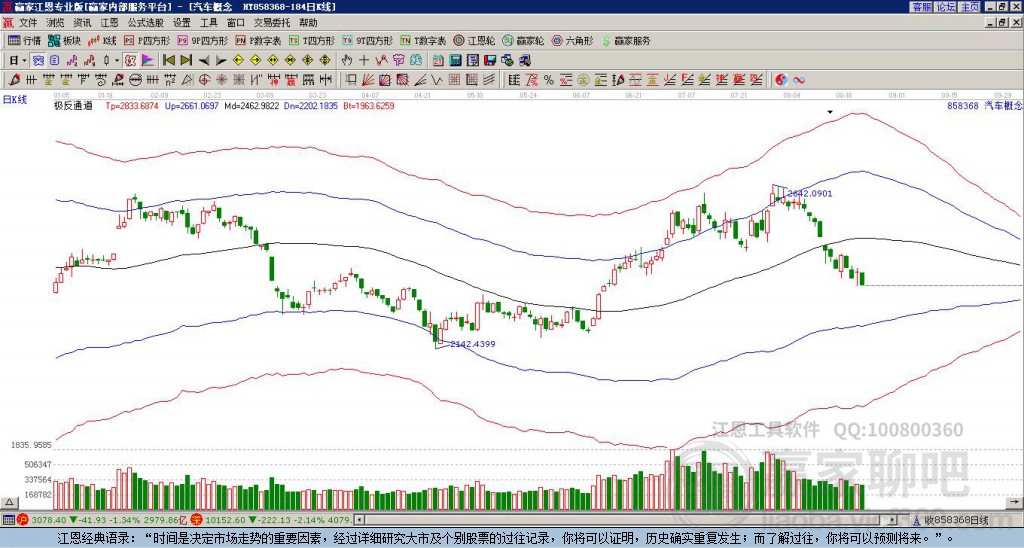Click Md=2462.9822 indicator value
This screenshot has height=548, width=1024.
pos(251,105)
